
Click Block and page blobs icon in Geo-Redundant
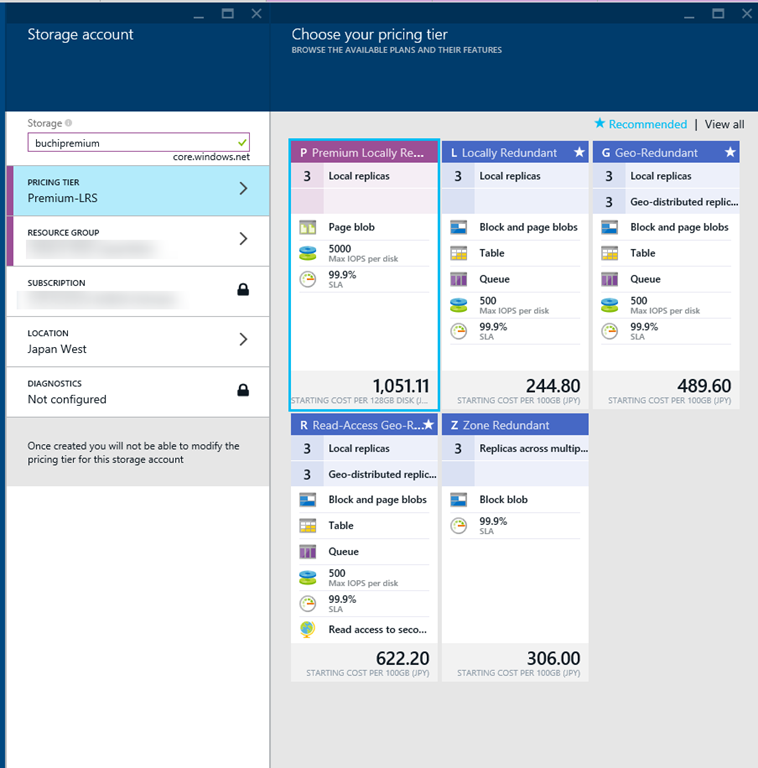pos(609,227)
